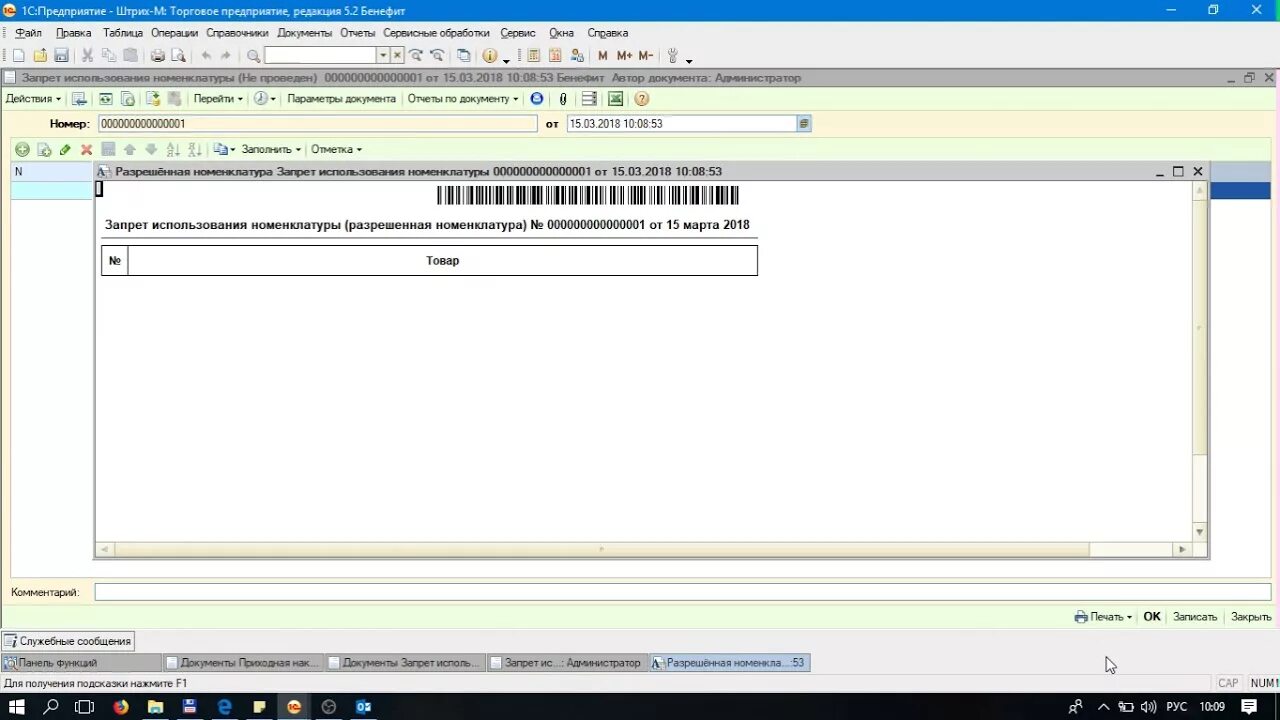Image resolution: width=1280 pixels, height=720 pixels.
Task: Click the list settings icon near paperclip
Action: [589, 99]
